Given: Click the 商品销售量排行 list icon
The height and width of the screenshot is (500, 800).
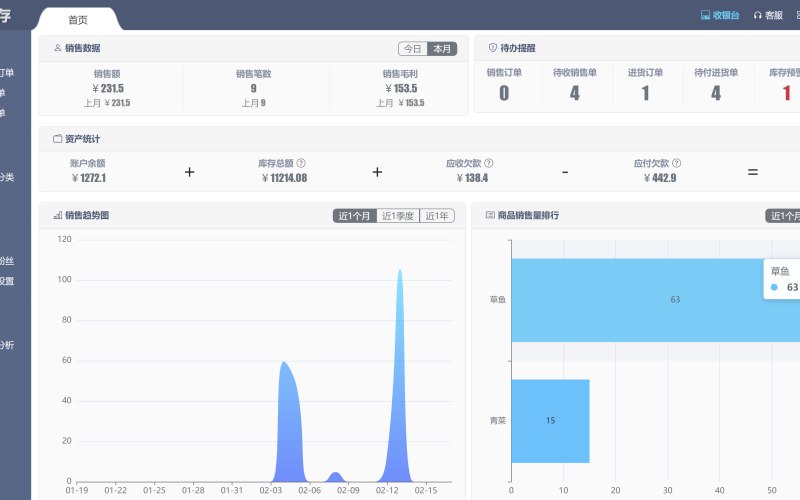Looking at the screenshot, I should [x=490, y=215].
